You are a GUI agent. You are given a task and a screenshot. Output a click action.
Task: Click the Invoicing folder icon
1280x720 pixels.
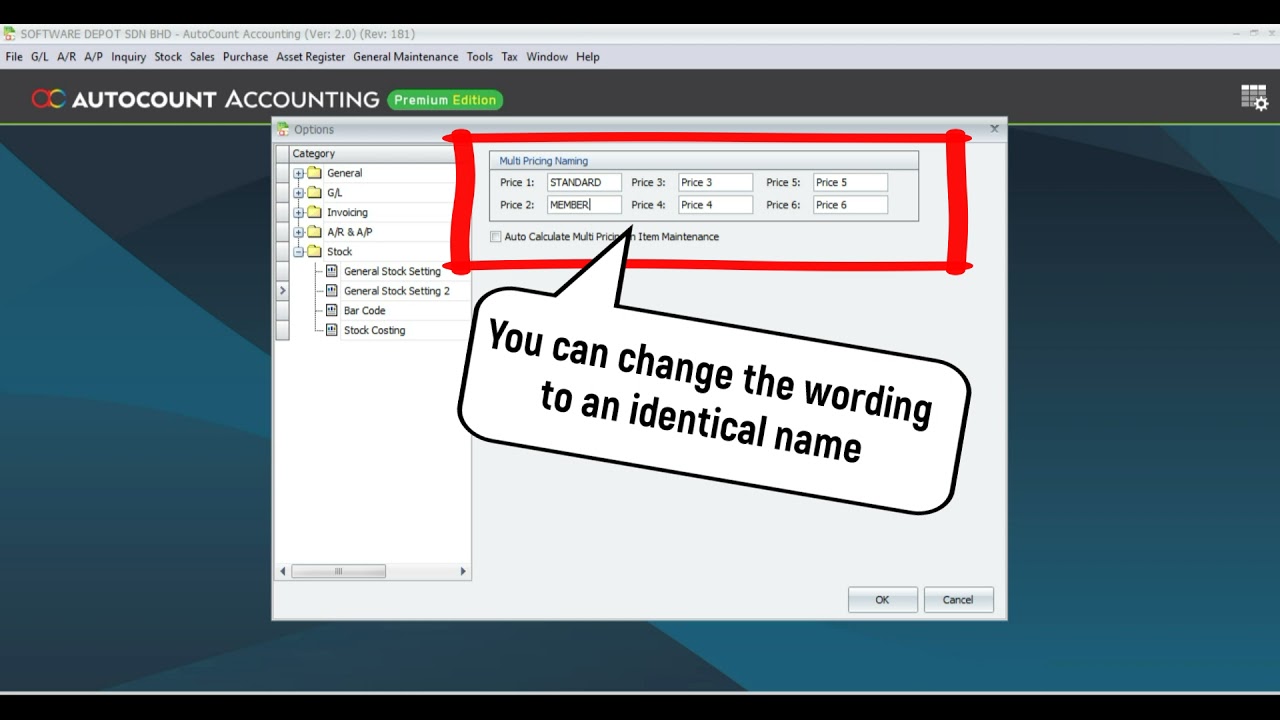click(314, 213)
